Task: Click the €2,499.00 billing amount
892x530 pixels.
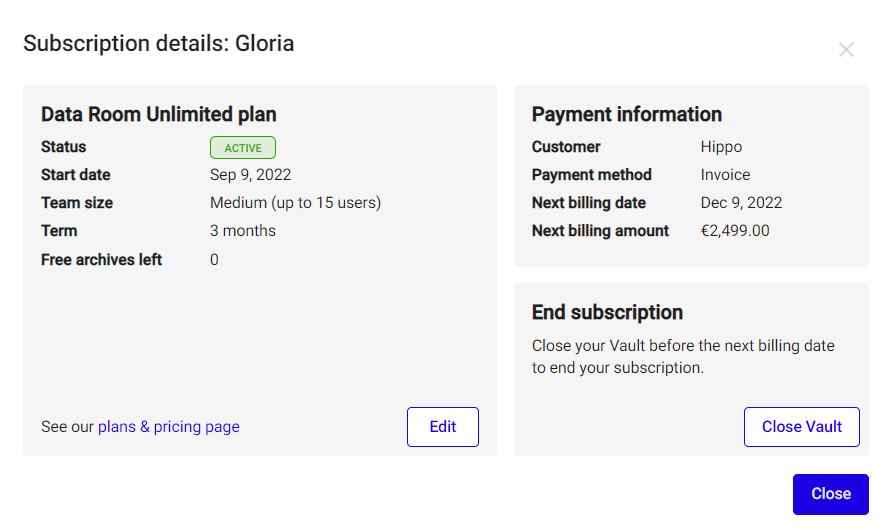Action: 735,231
